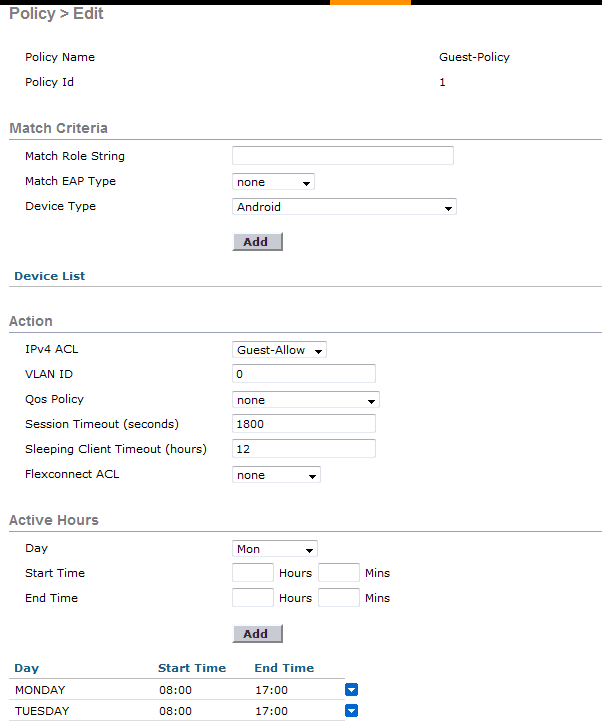
Task: Click Add button under End Time
Action: [x=258, y=633]
